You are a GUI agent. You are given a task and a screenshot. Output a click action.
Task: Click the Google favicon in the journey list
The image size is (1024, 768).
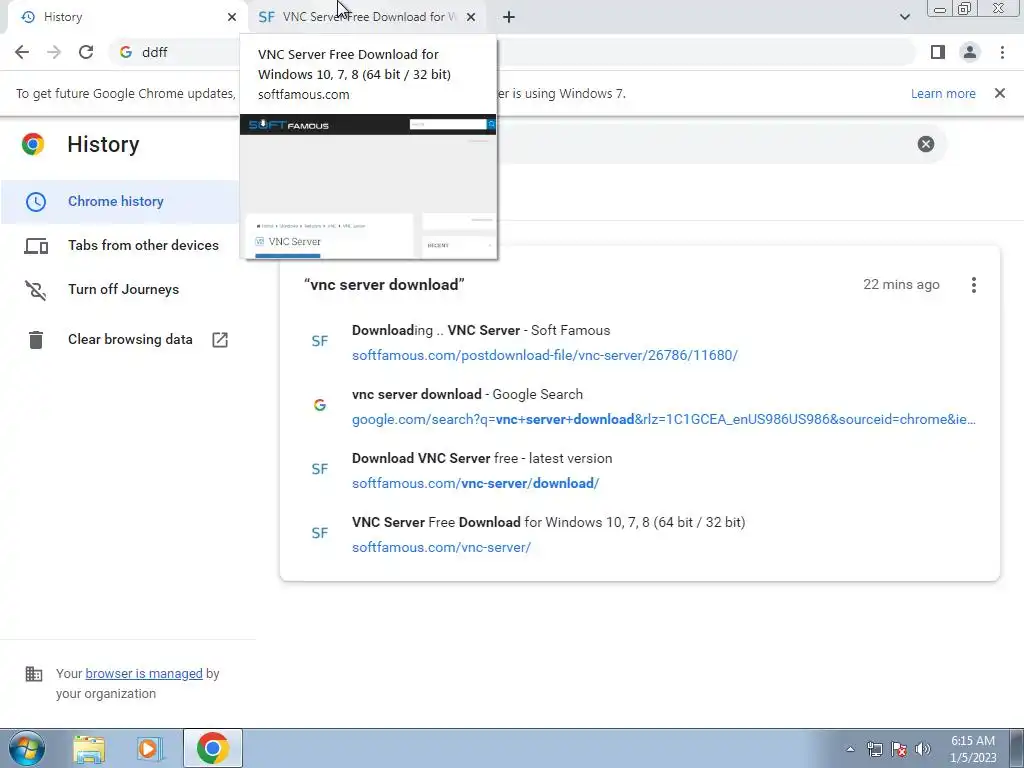(x=319, y=405)
